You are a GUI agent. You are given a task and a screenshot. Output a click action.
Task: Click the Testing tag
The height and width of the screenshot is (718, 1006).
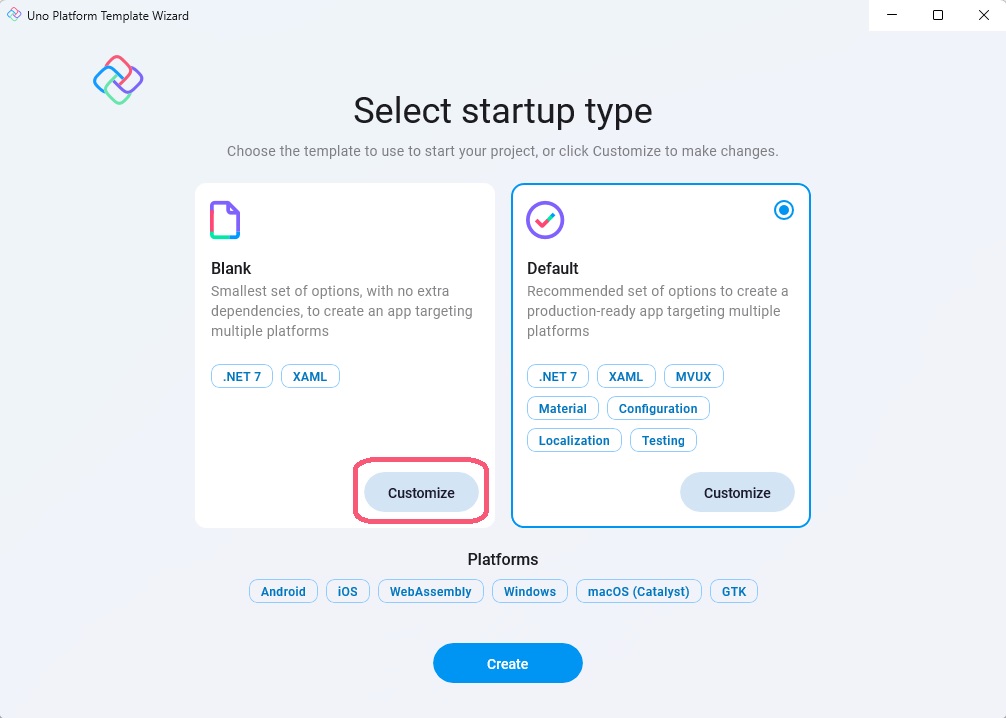[663, 440]
